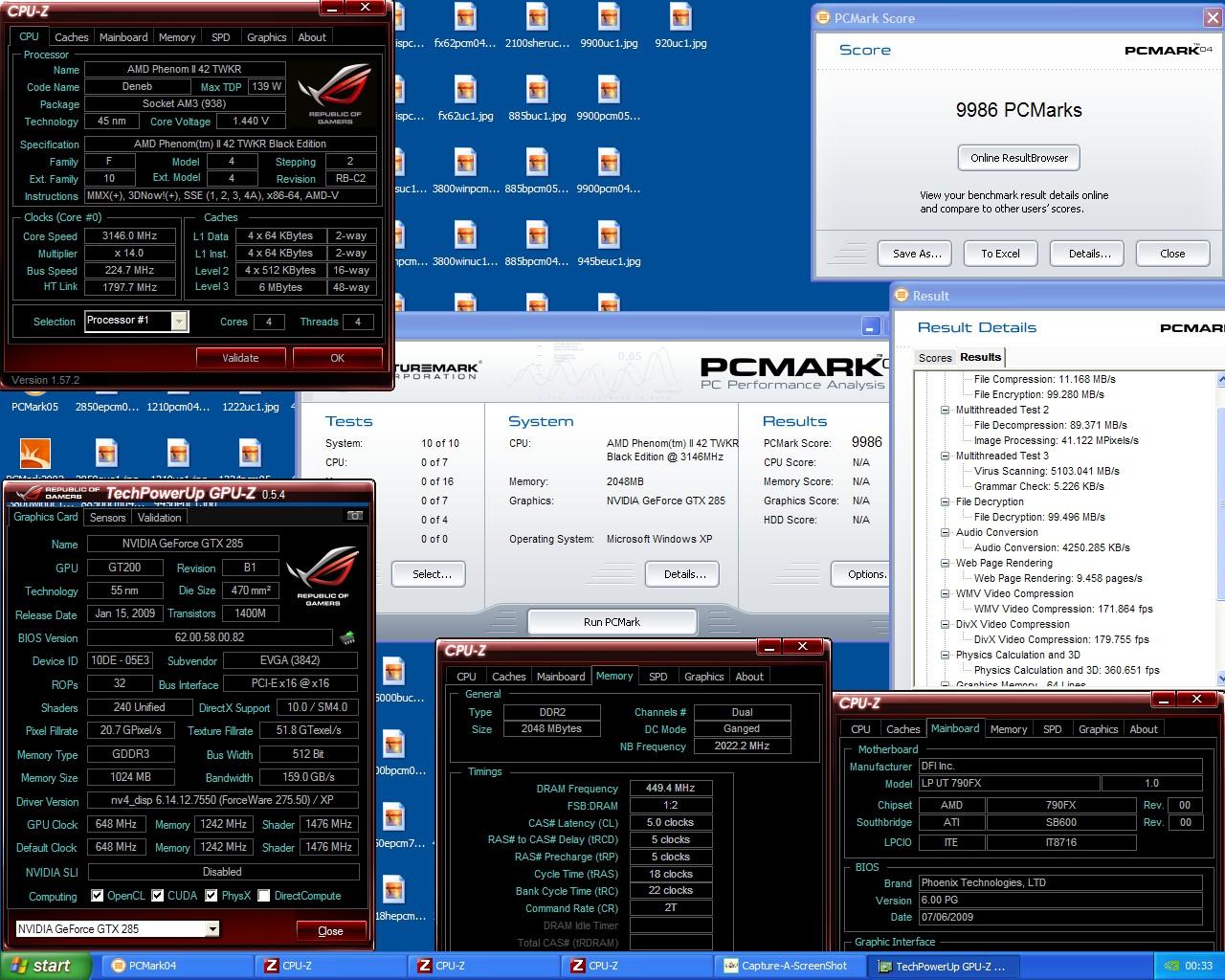Click Select under the PCMark Tests section
Viewport: 1225px width, 980px height.
click(x=429, y=574)
